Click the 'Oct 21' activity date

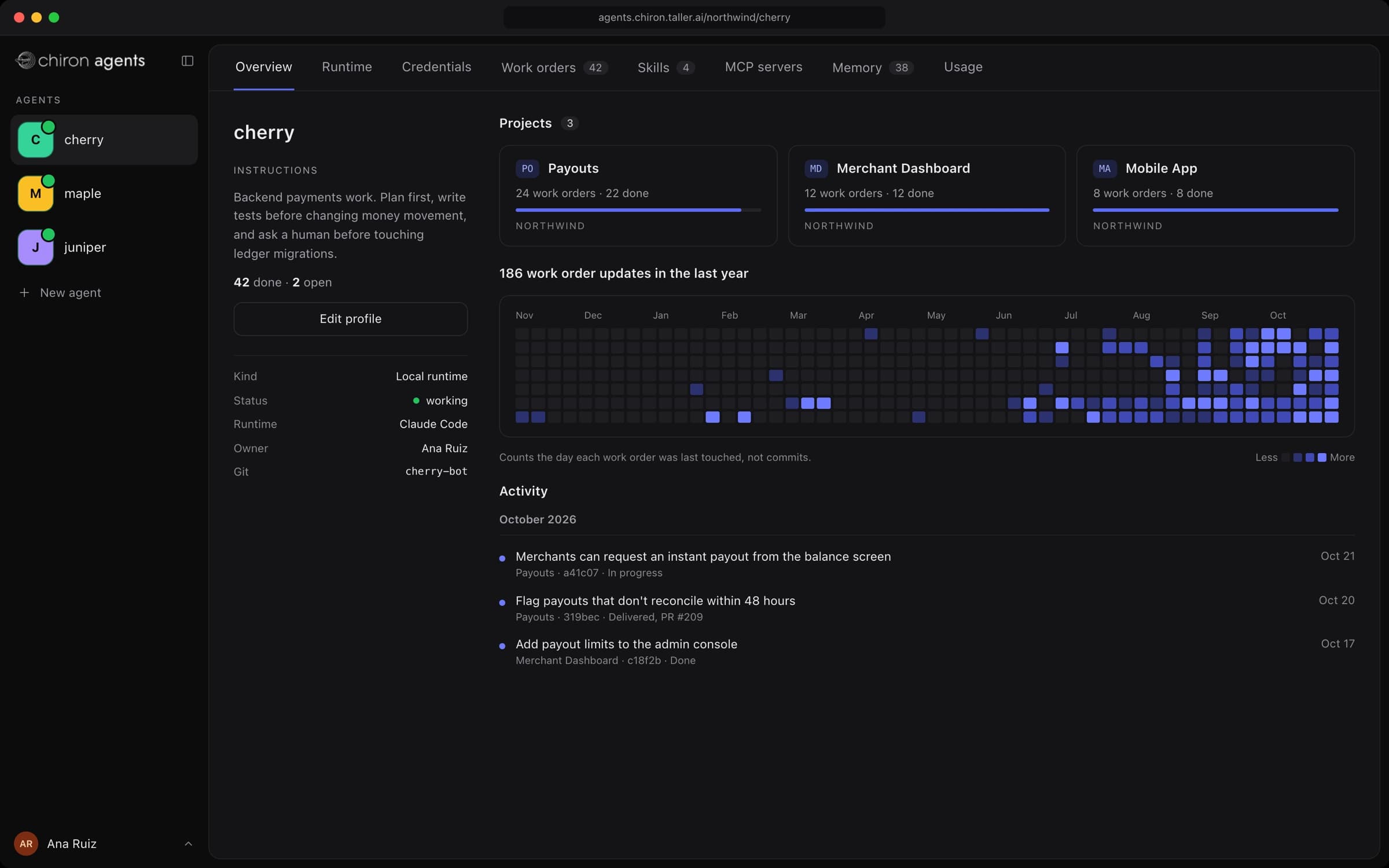click(1337, 556)
